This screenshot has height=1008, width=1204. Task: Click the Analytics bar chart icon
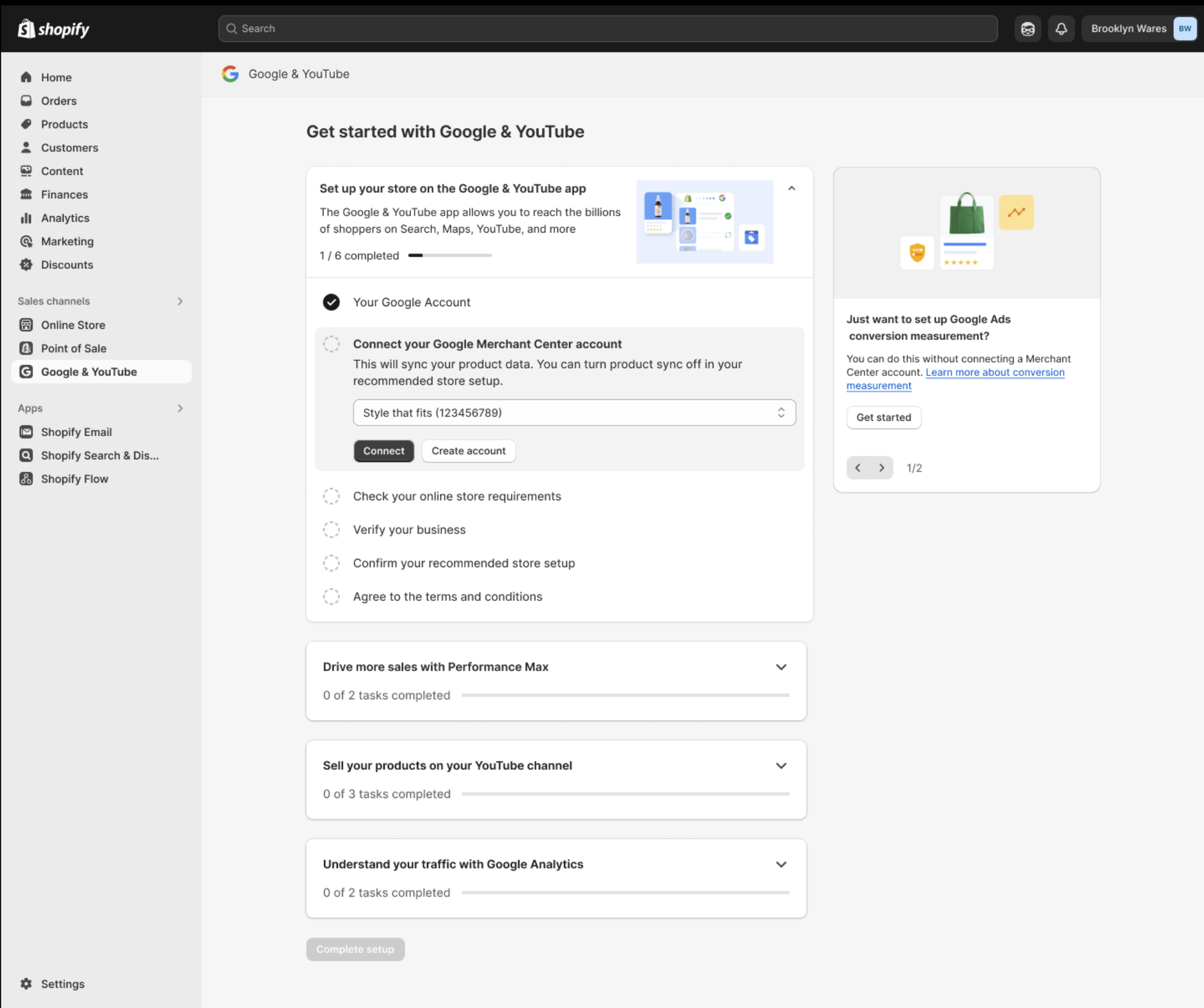(26, 218)
